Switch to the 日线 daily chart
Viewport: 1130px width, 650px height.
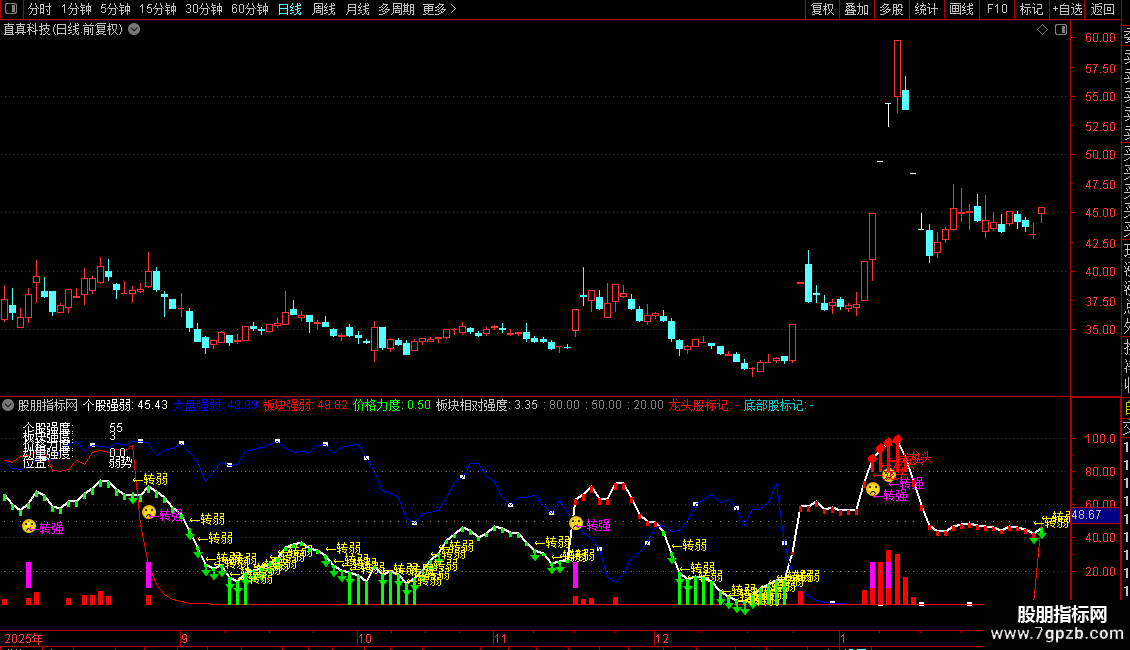[290, 9]
